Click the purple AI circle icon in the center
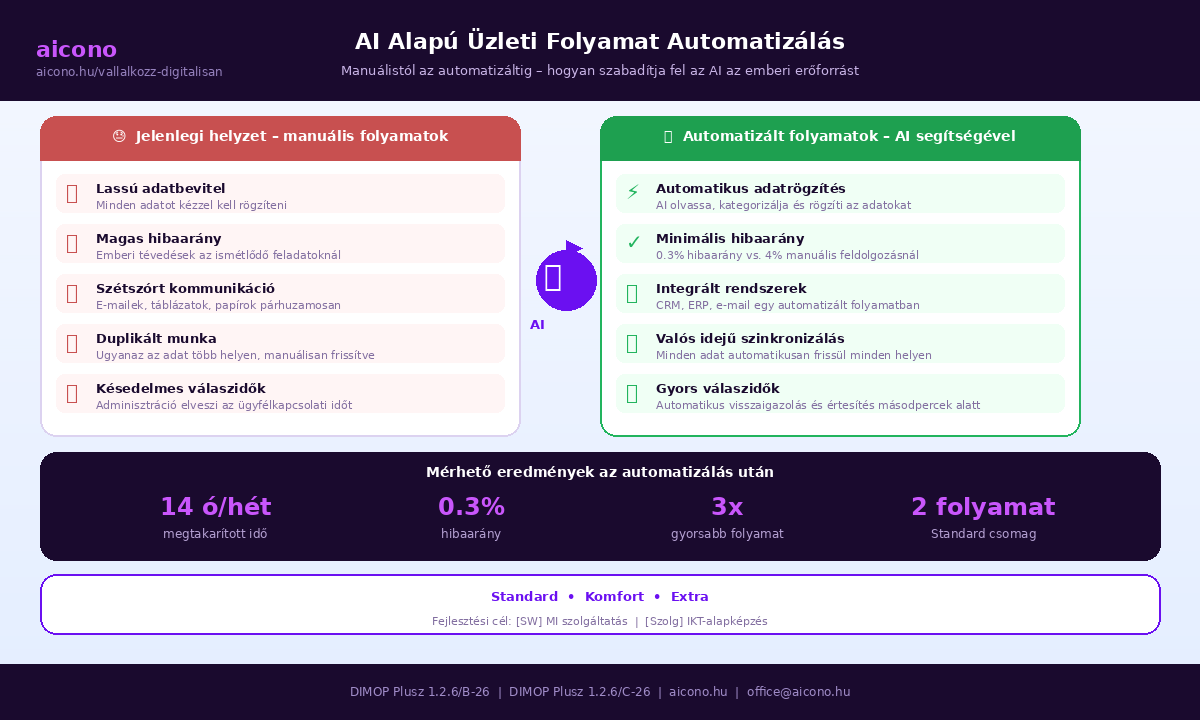Screen dimensions: 1200x720 [x=566, y=279]
